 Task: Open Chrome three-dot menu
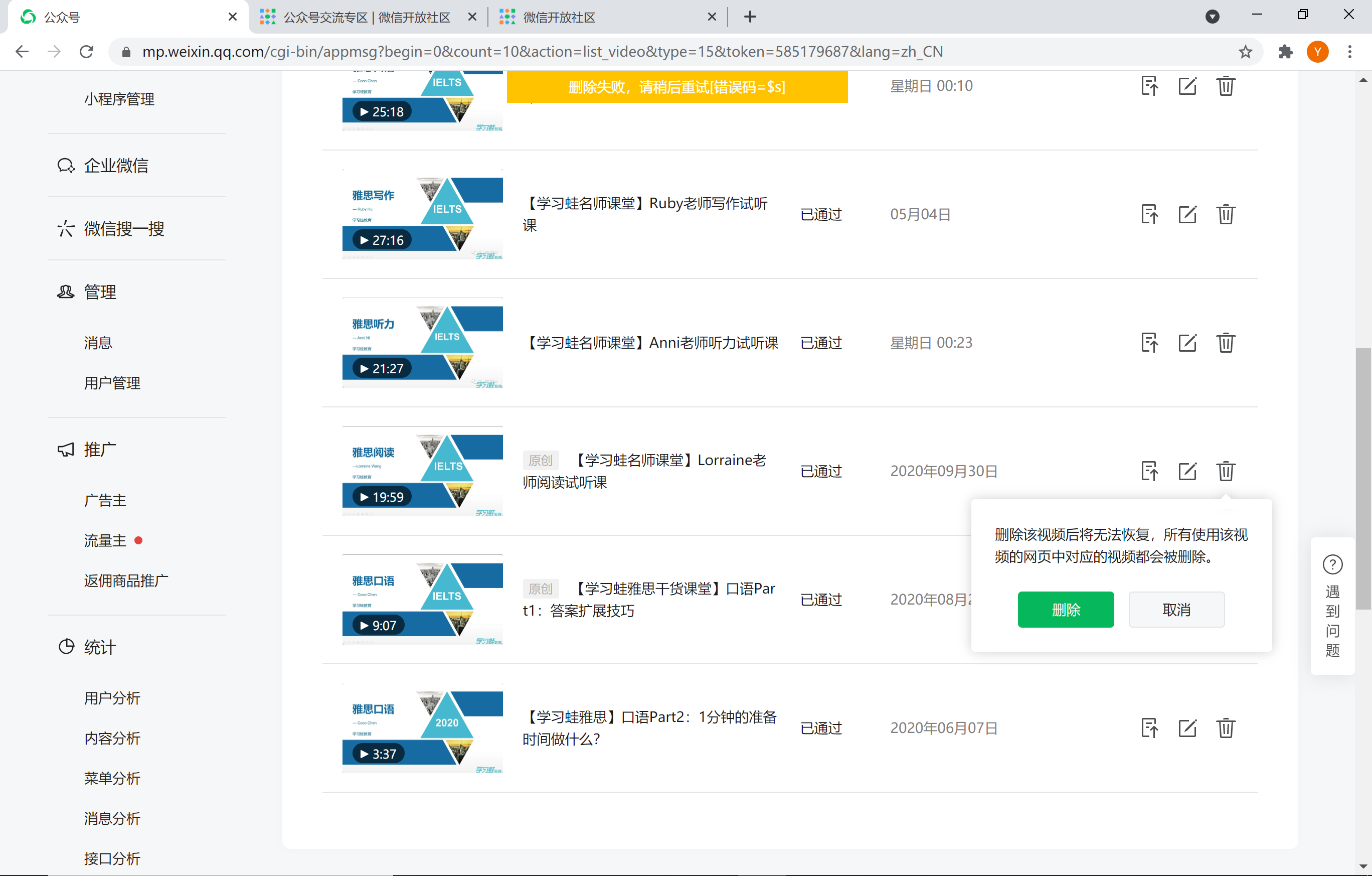(x=1349, y=52)
